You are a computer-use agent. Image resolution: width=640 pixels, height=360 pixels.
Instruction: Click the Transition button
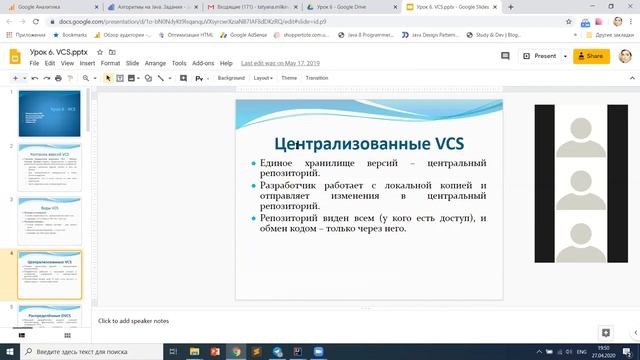(317, 78)
